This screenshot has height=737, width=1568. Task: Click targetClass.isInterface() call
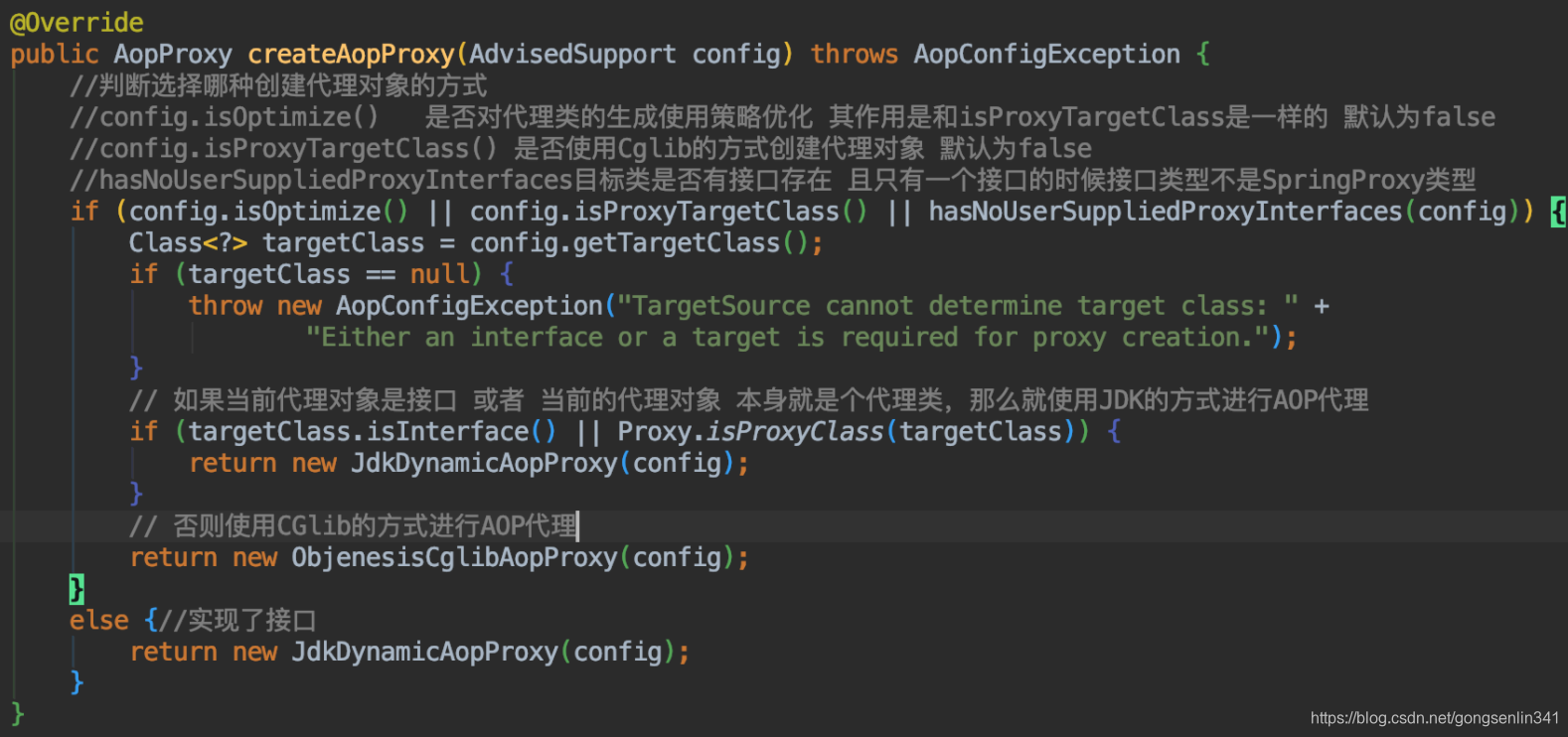373,432
